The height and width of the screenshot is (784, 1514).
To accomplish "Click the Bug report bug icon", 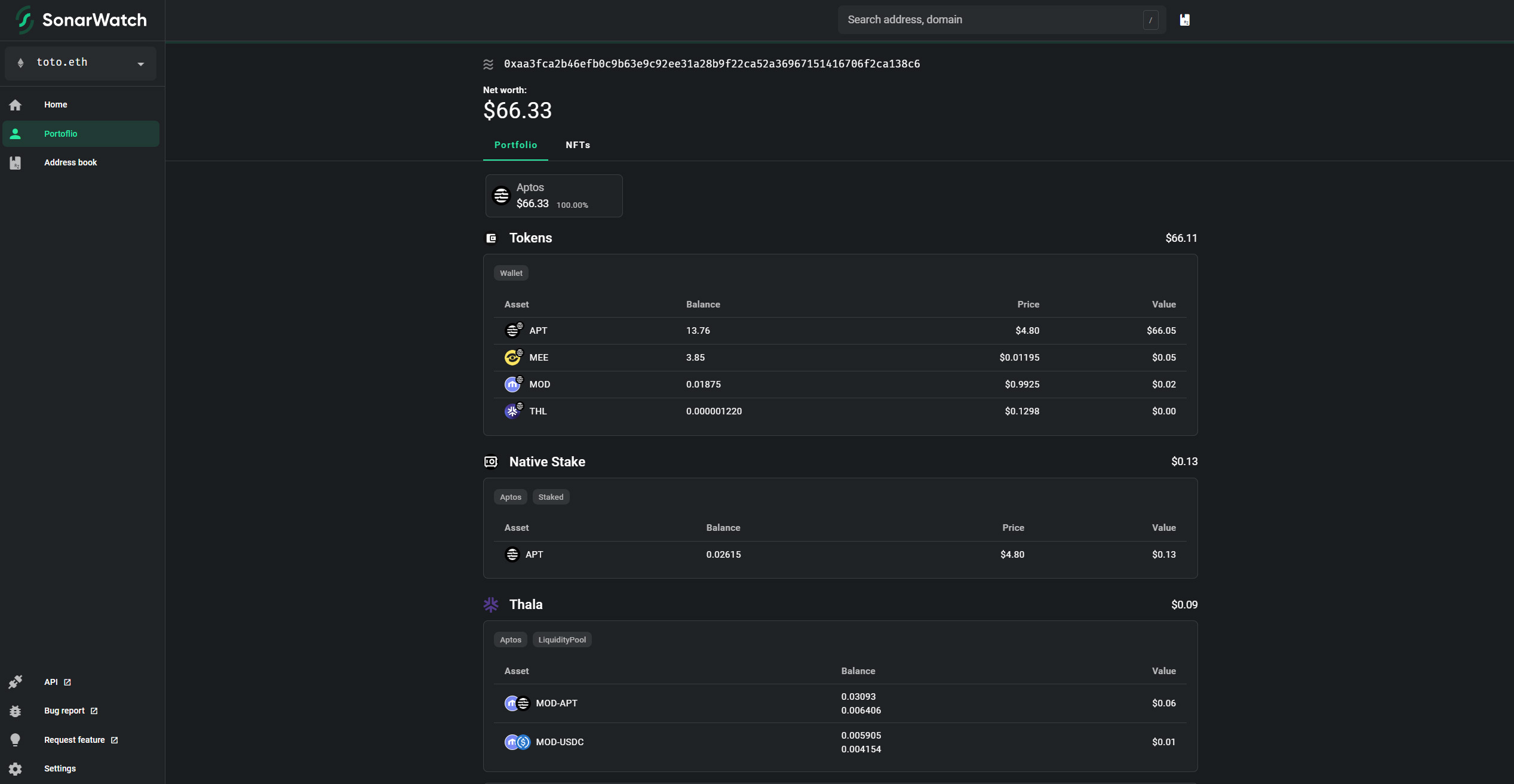I will coord(16,711).
